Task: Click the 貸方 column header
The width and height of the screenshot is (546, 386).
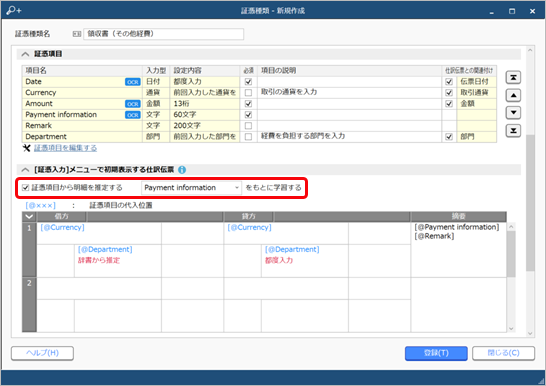Action: pos(249,216)
